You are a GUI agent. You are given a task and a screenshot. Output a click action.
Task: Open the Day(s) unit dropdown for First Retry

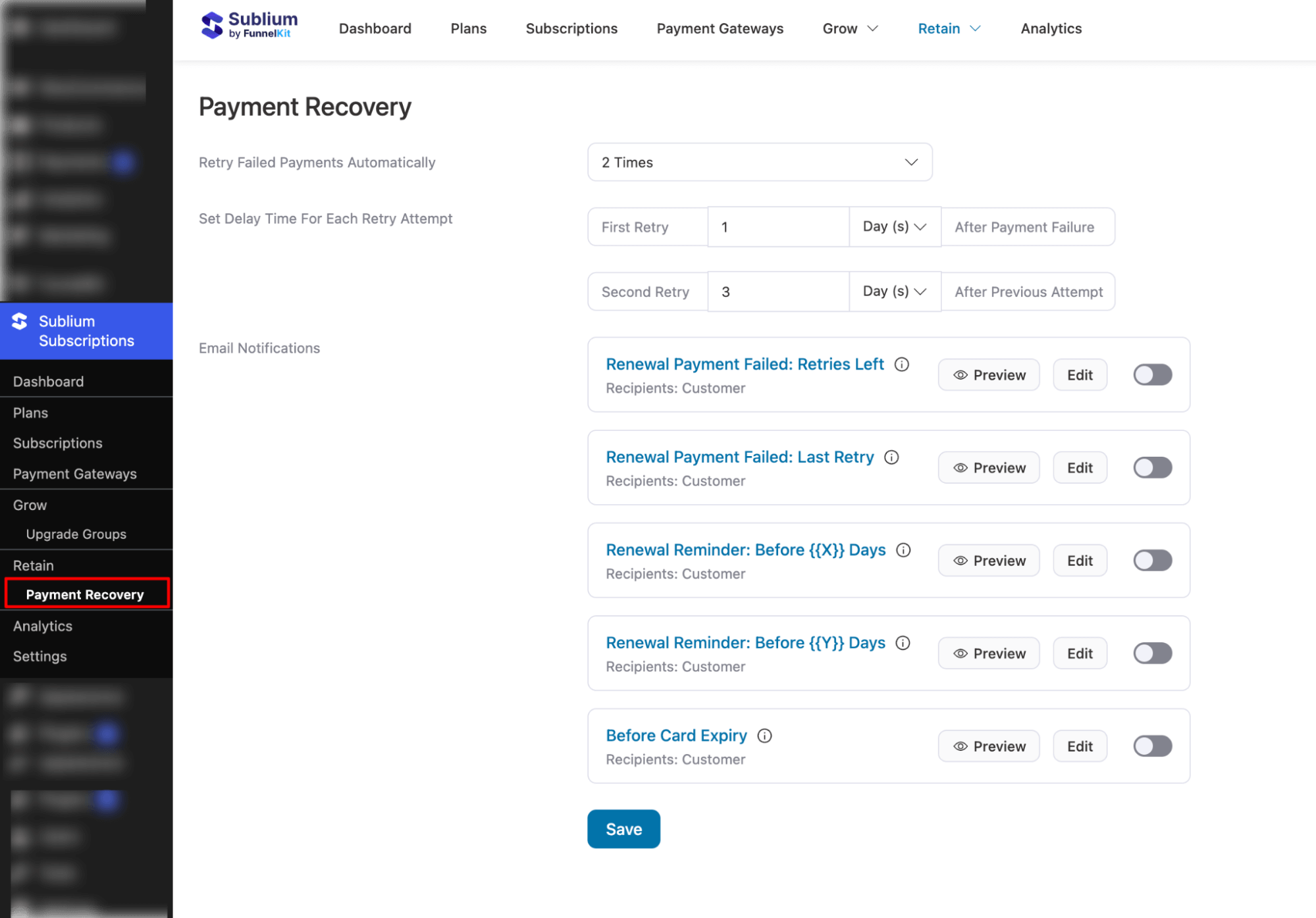pyautogui.click(x=895, y=226)
